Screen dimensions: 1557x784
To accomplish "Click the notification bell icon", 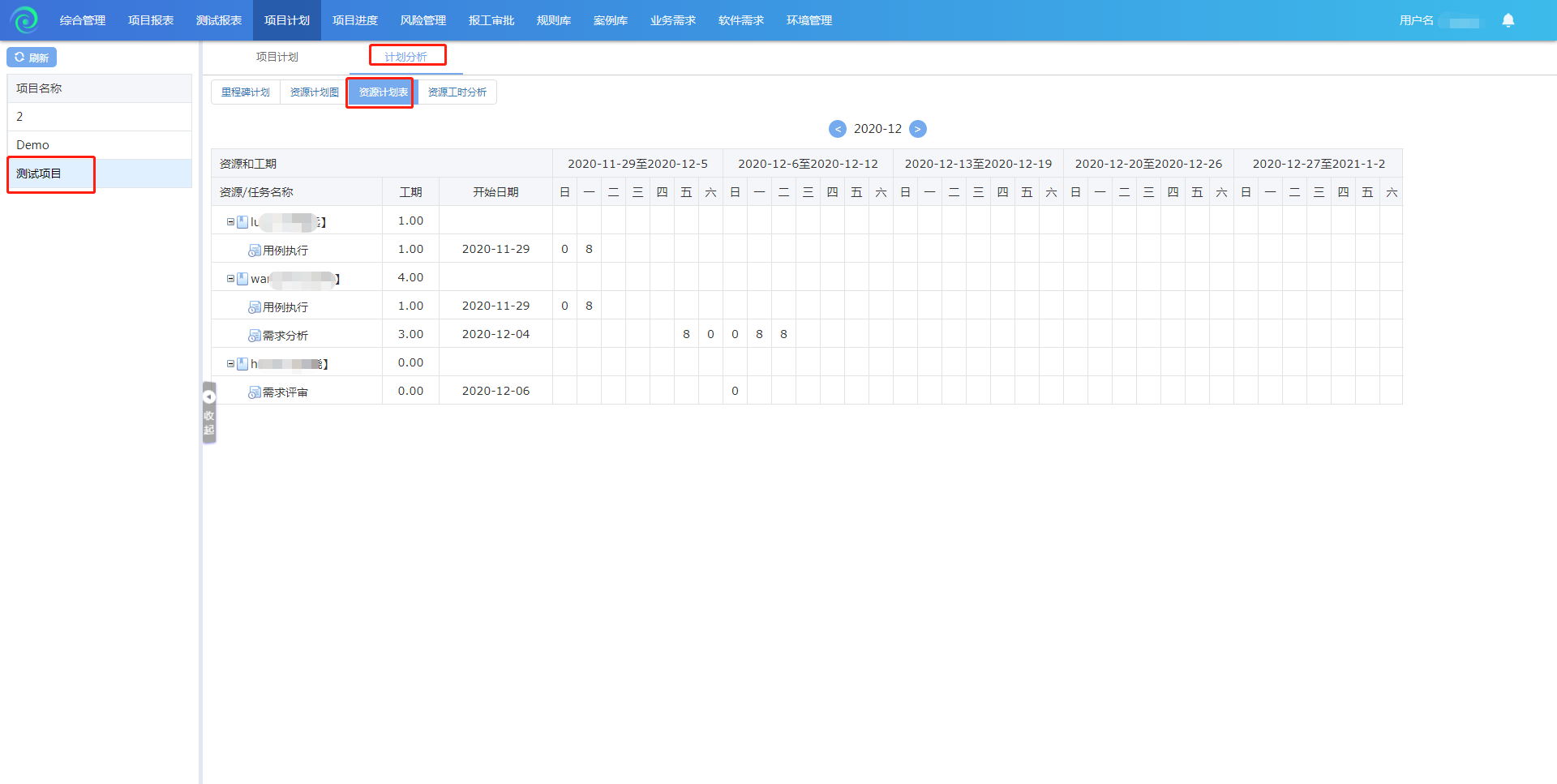I will (1508, 20).
